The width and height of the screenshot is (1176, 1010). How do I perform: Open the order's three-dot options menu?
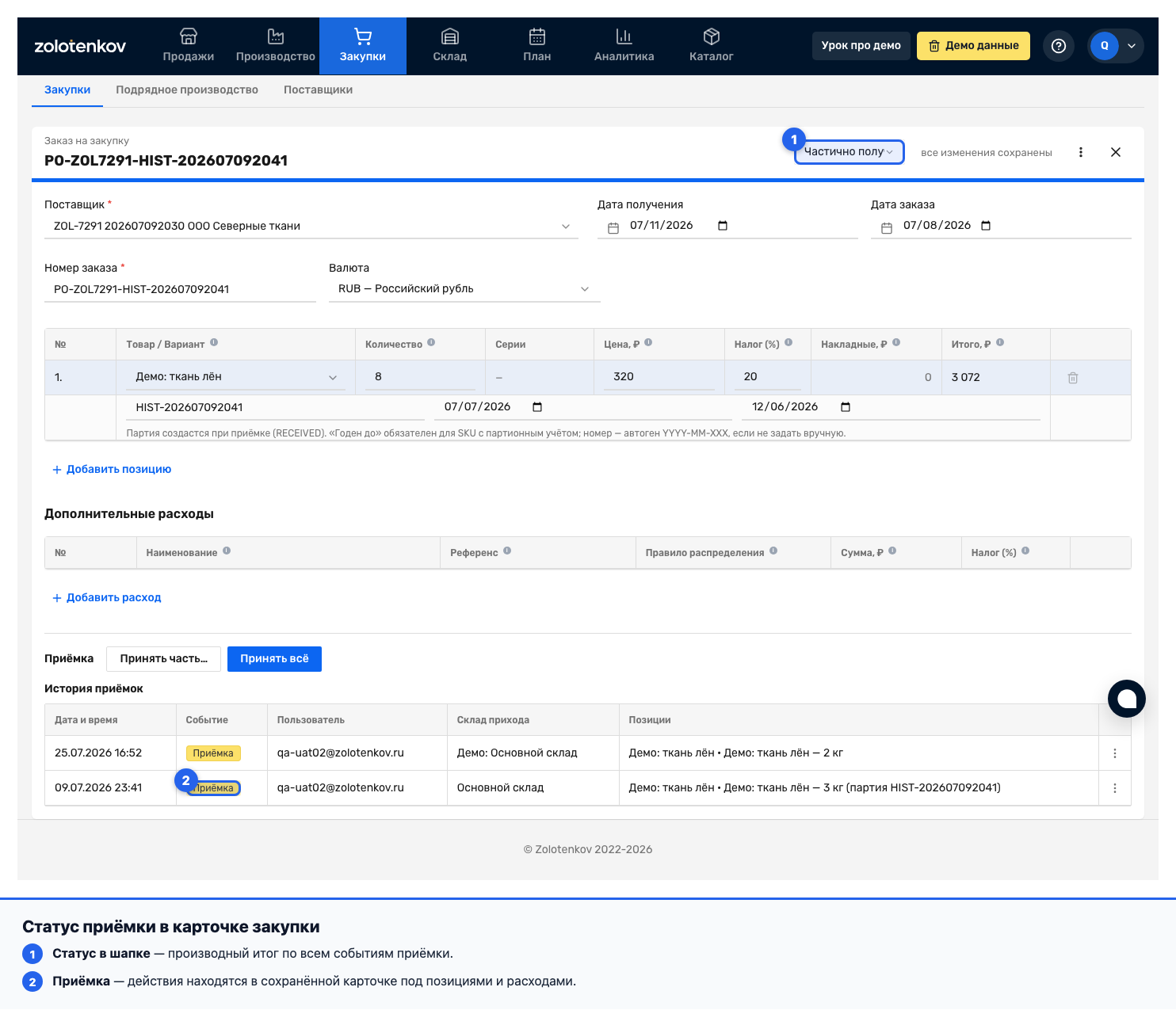click(1080, 152)
